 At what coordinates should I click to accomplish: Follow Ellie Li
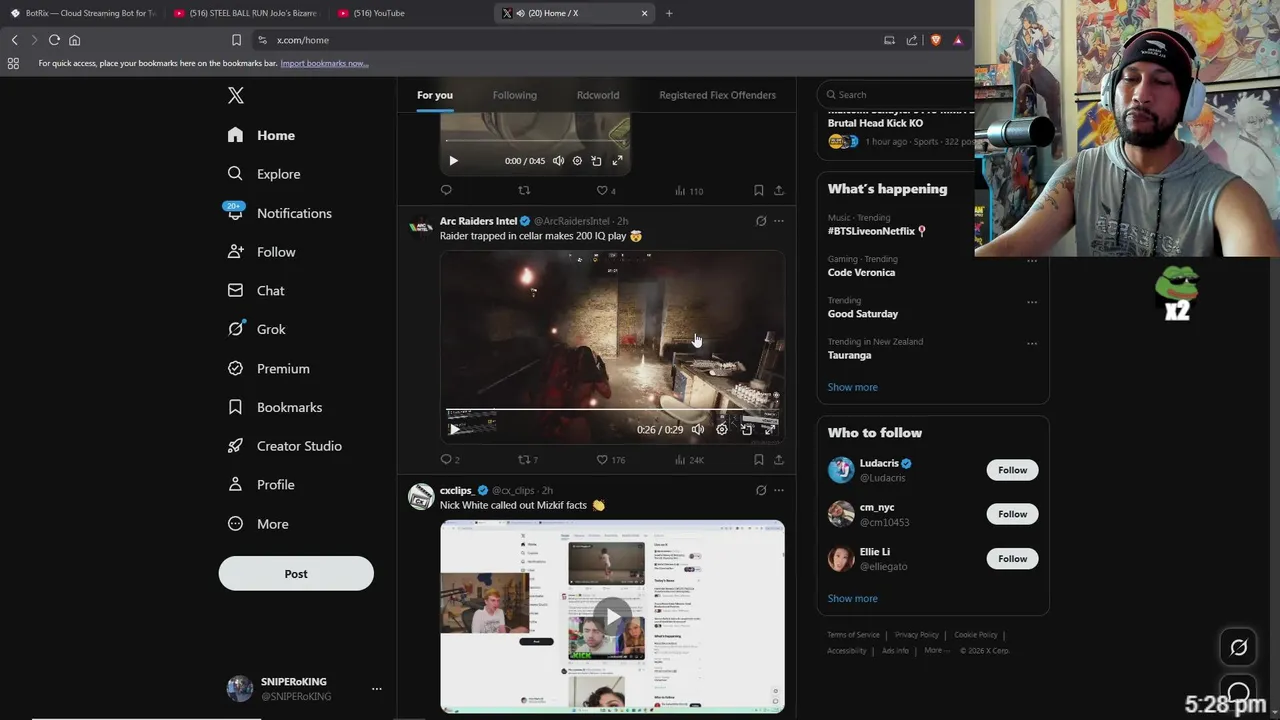(1012, 559)
